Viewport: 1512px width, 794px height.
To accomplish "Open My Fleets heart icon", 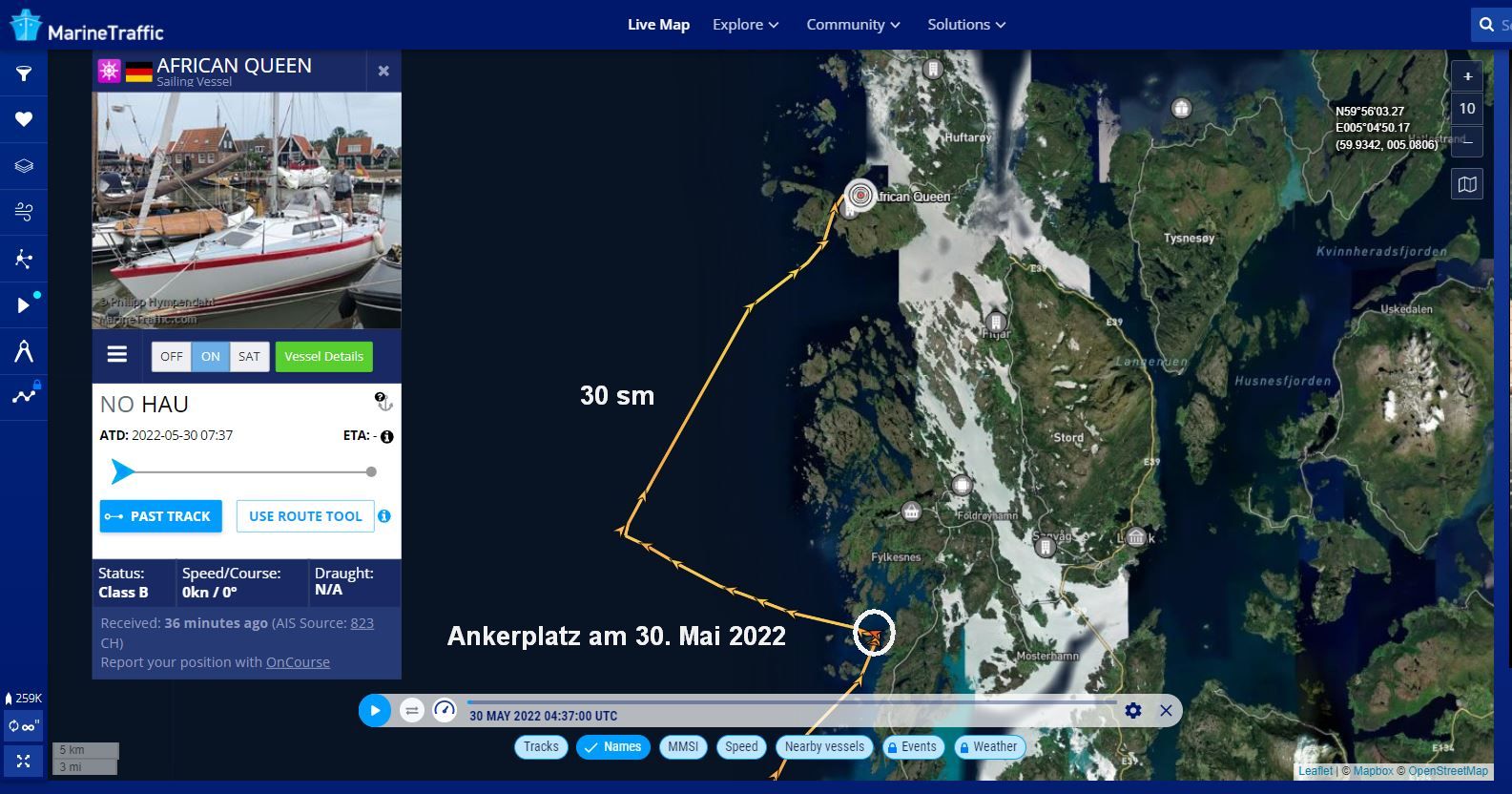I will click(x=24, y=119).
